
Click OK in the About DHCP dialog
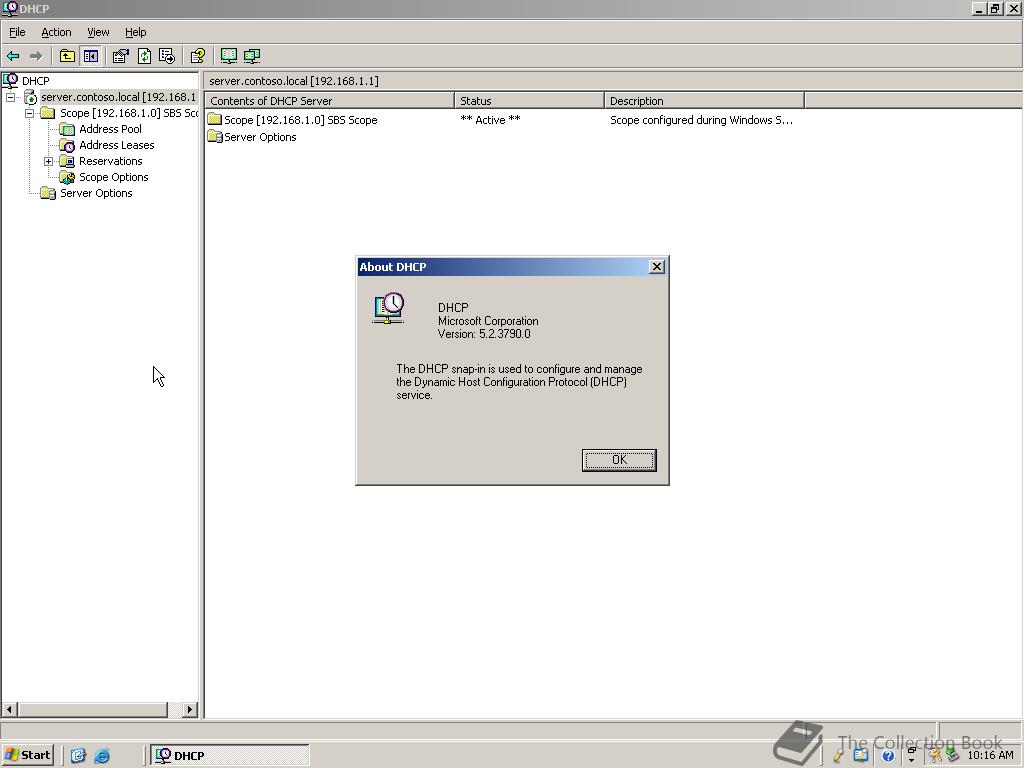coord(619,460)
